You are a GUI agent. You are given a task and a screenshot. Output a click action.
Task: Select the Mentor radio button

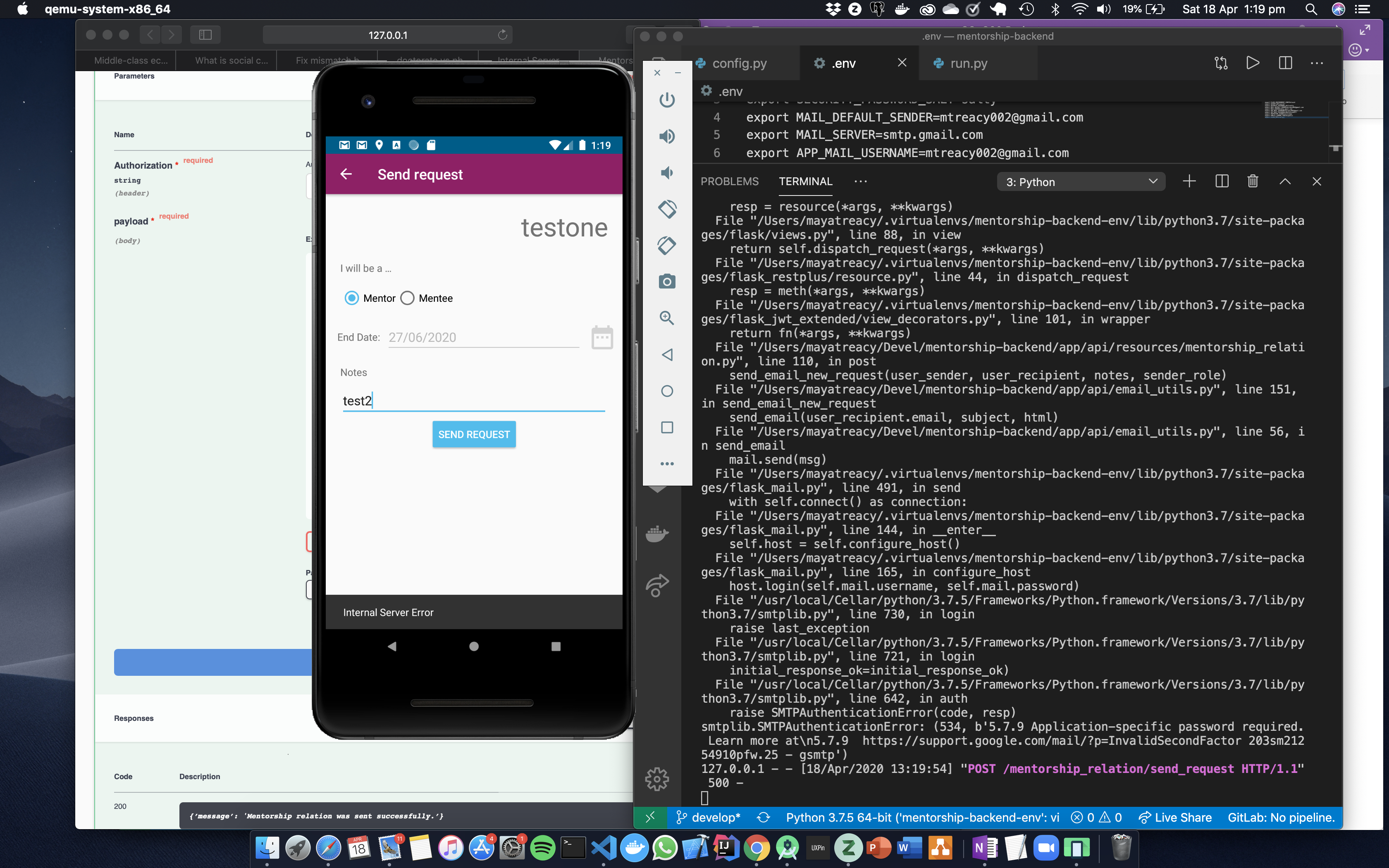coord(352,298)
